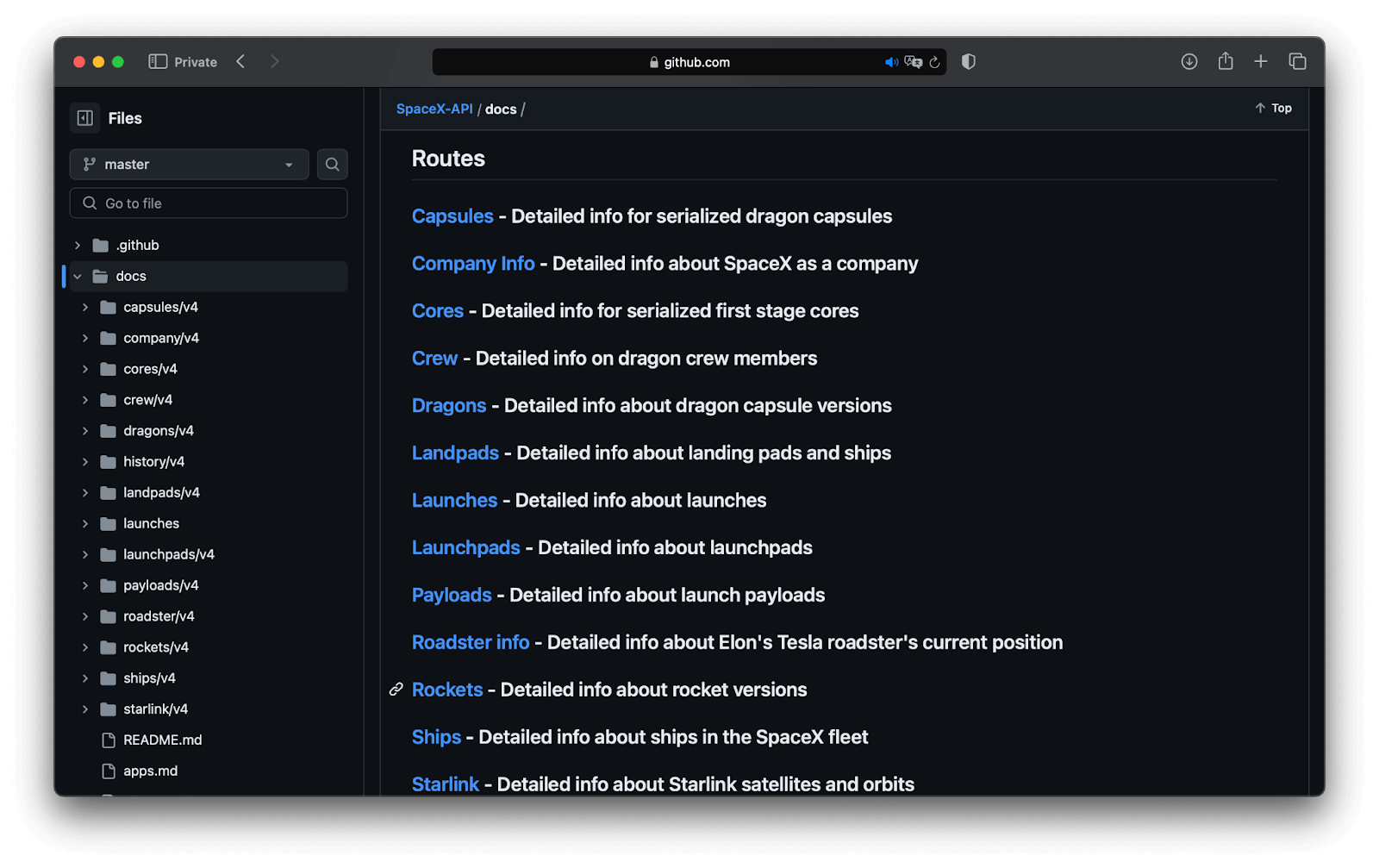This screenshot has width=1379, height=868.
Task: Follow the Company Info link
Action: (x=473, y=264)
